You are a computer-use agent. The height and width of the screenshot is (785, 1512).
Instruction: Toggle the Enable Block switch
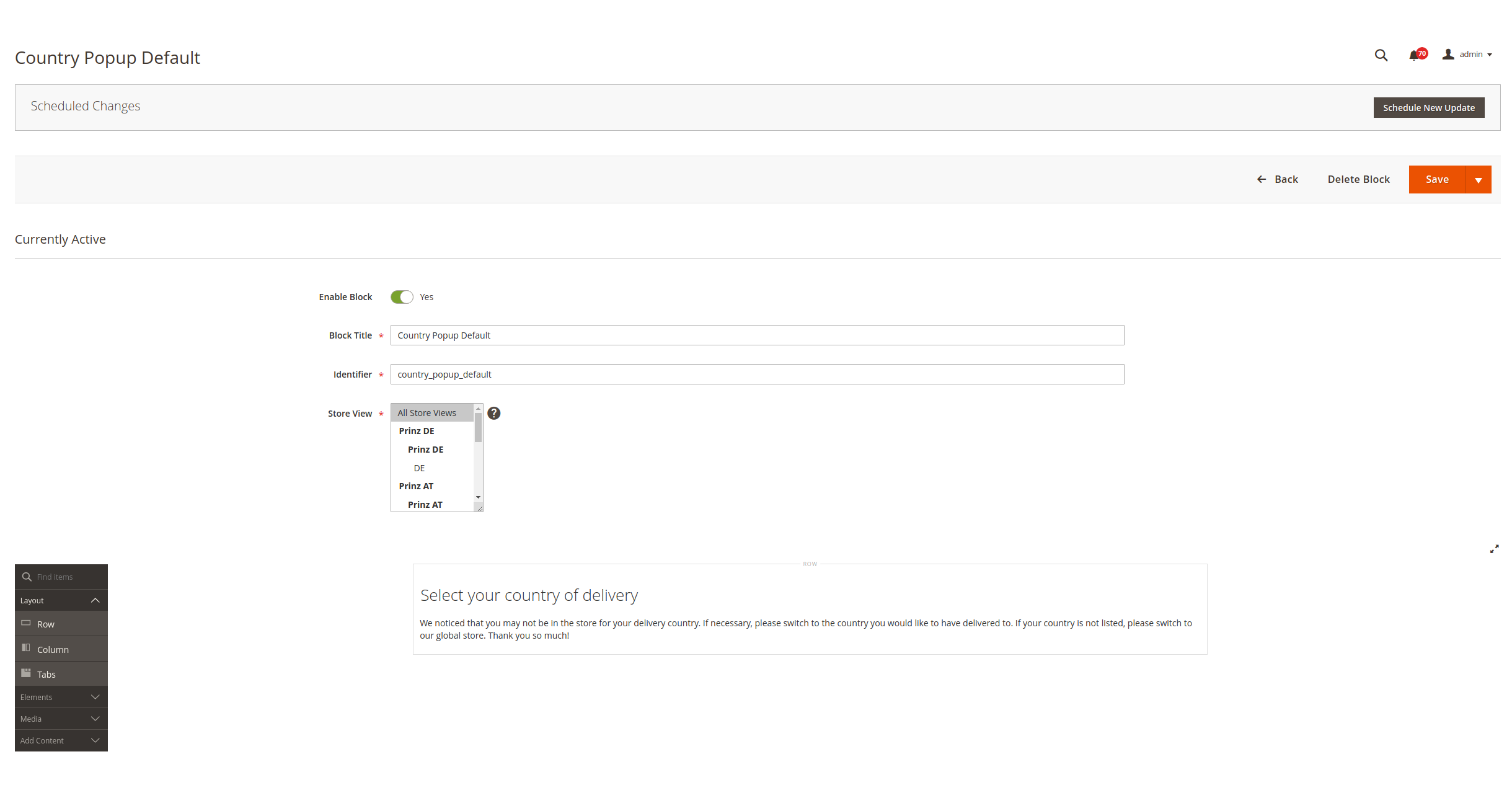402,297
